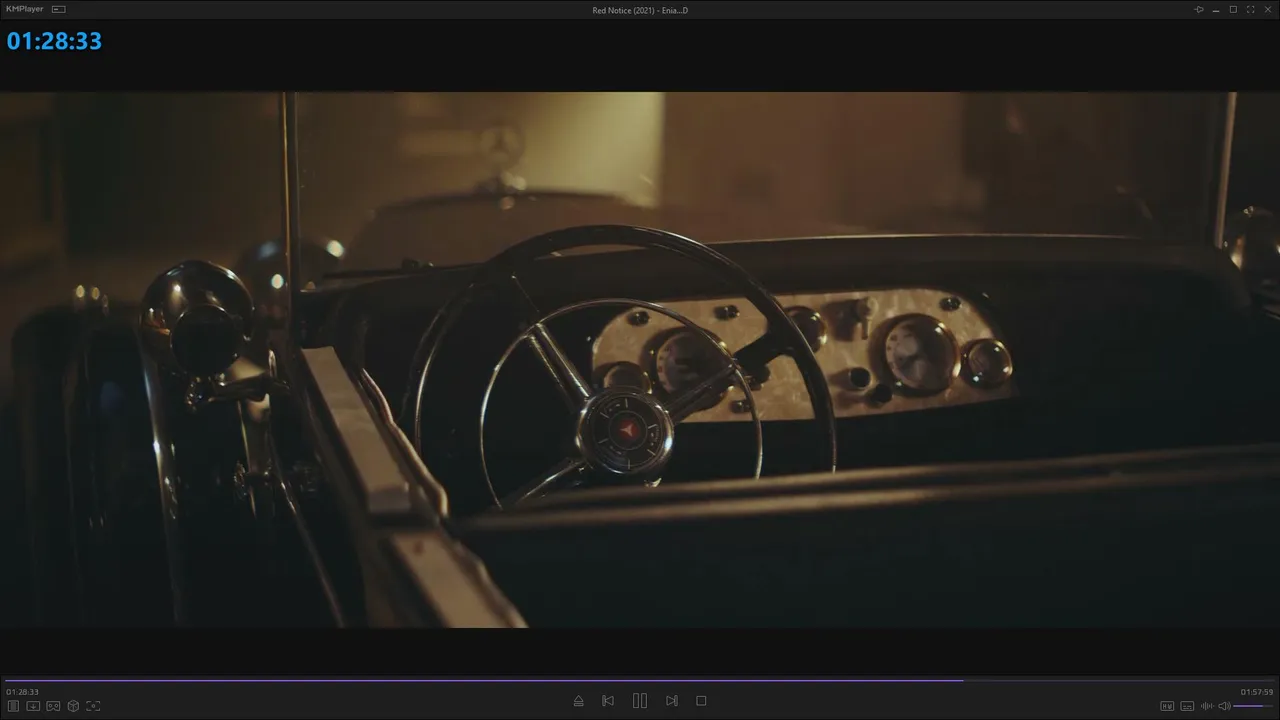This screenshot has width=1280, height=720.
Task: Click the seek bar to jump in the movie
Action: pyautogui.click(x=640, y=680)
